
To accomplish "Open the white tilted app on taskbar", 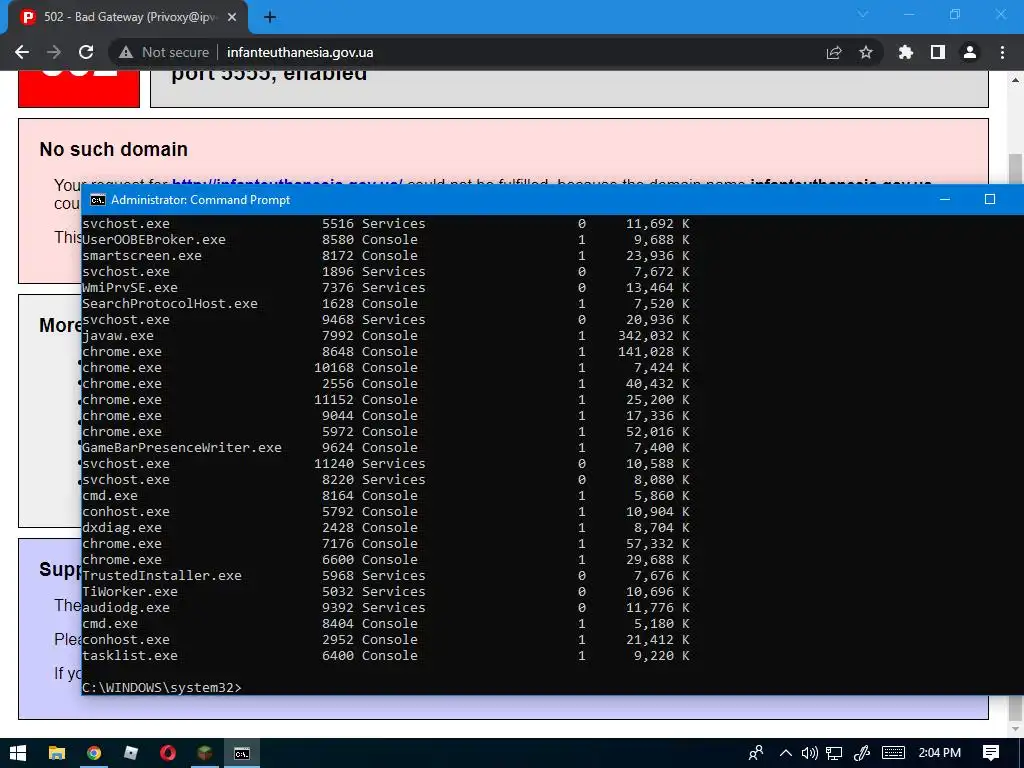I will click(131, 753).
